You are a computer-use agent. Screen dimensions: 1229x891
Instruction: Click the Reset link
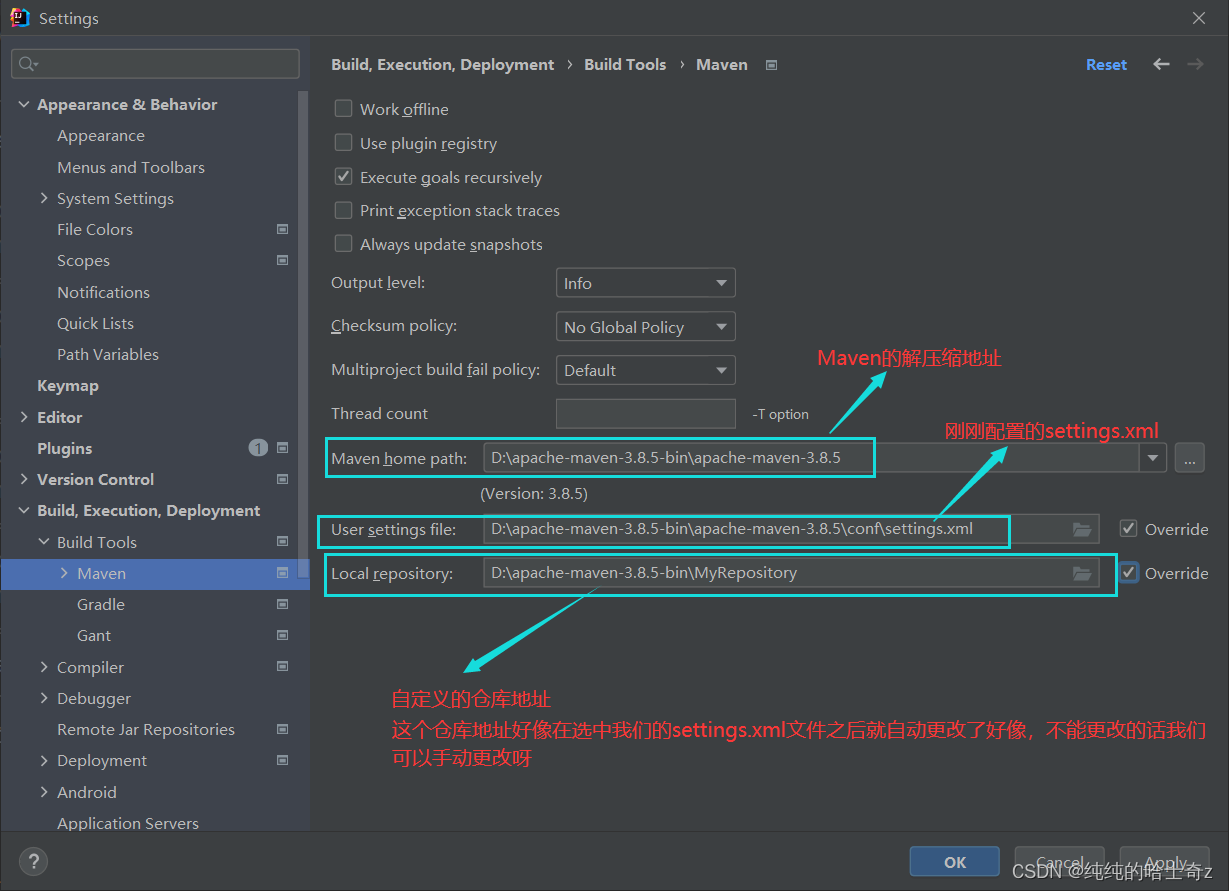tap(1106, 65)
